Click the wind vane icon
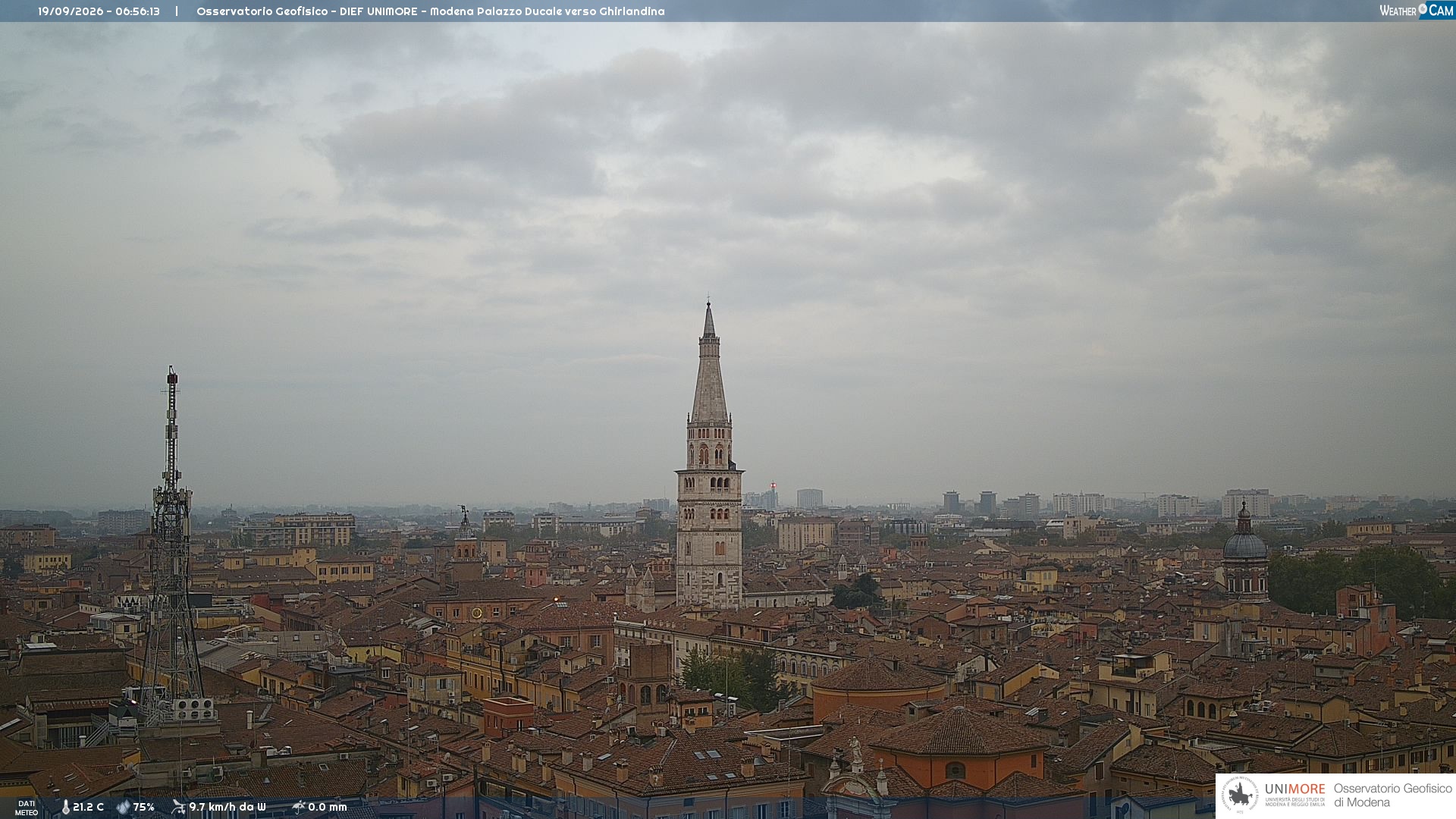Screen dimensions: 1456x819 [x=178, y=807]
